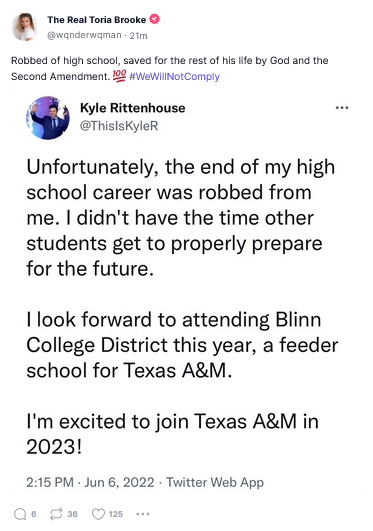Open the #WeWillNotComply hashtag

pos(174,77)
